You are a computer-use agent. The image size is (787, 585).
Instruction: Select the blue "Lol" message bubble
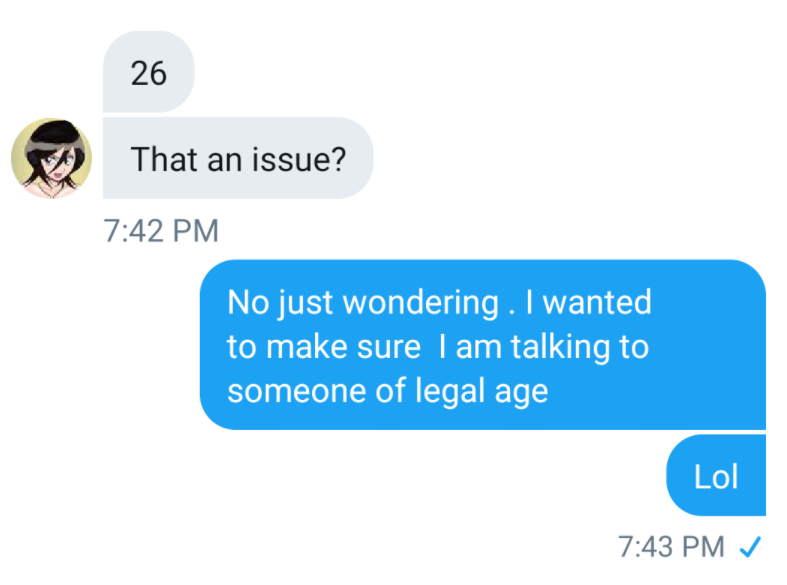coord(716,476)
